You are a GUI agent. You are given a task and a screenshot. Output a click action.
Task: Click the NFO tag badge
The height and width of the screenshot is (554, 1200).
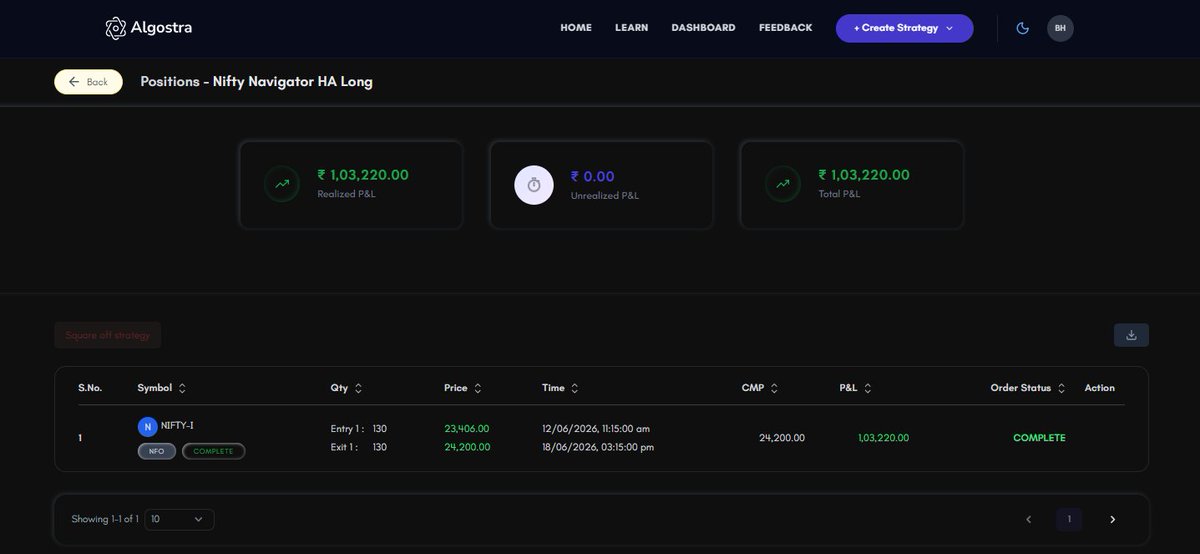click(157, 451)
